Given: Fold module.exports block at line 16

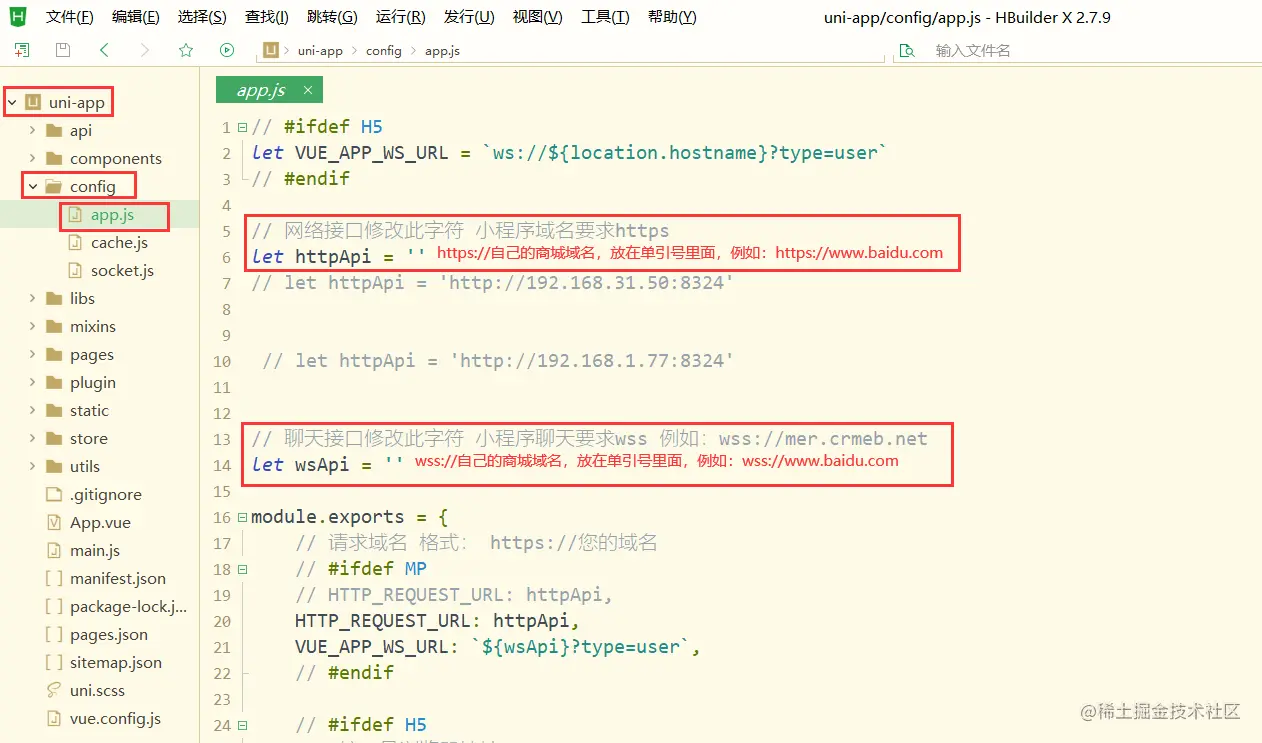Looking at the screenshot, I should coord(242,518).
